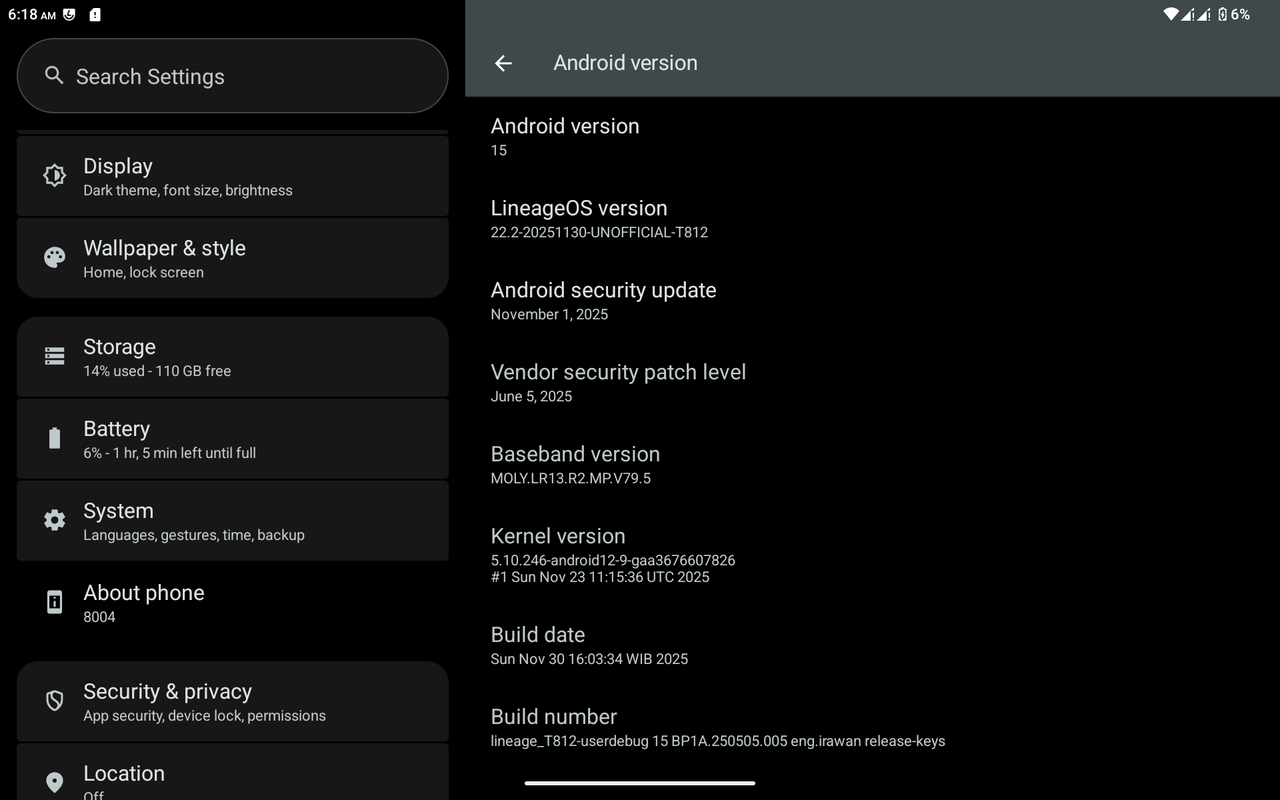Tap the back arrow in Android version header
The height and width of the screenshot is (800, 1280).
tap(503, 63)
